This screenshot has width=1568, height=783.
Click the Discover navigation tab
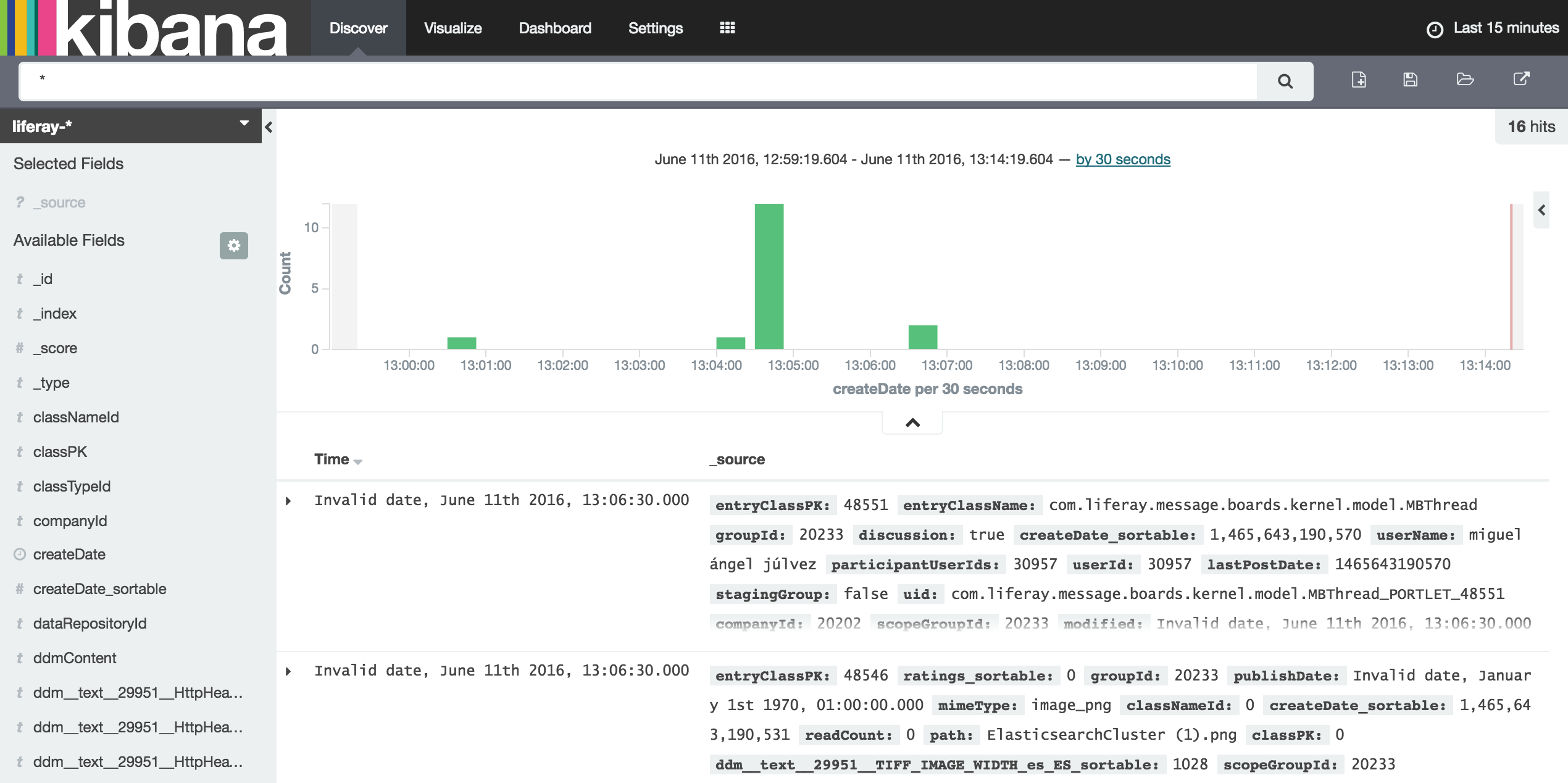coord(358,27)
